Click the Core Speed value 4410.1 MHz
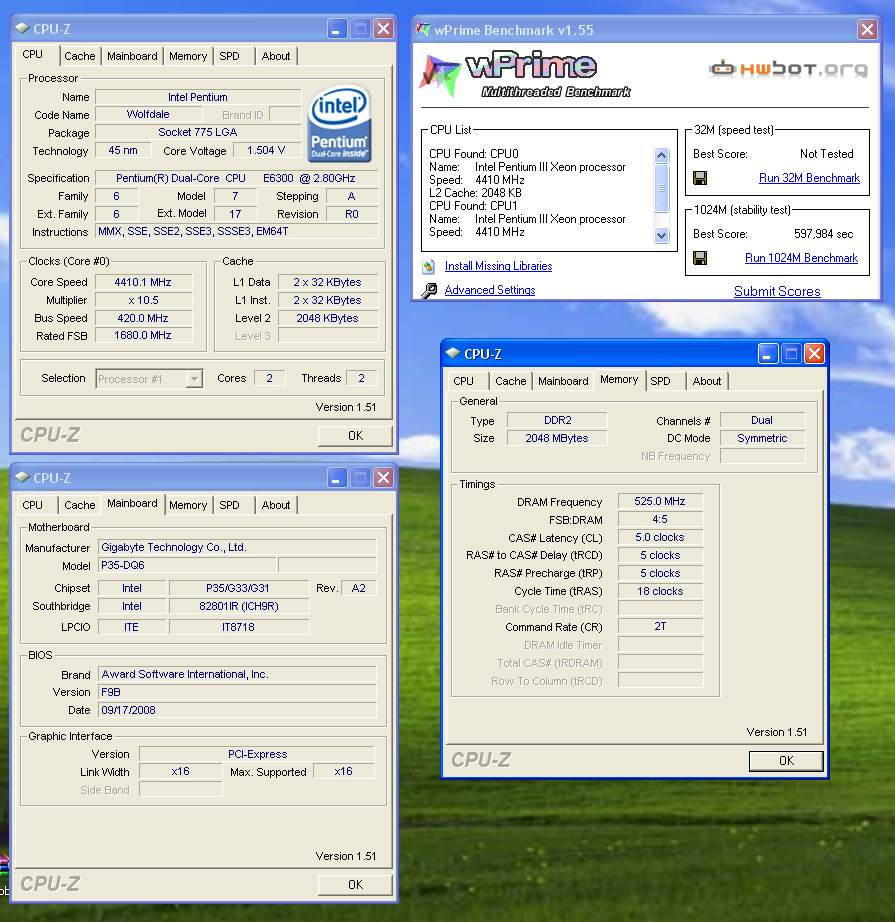Viewport: 895px width, 922px height. coord(143,283)
